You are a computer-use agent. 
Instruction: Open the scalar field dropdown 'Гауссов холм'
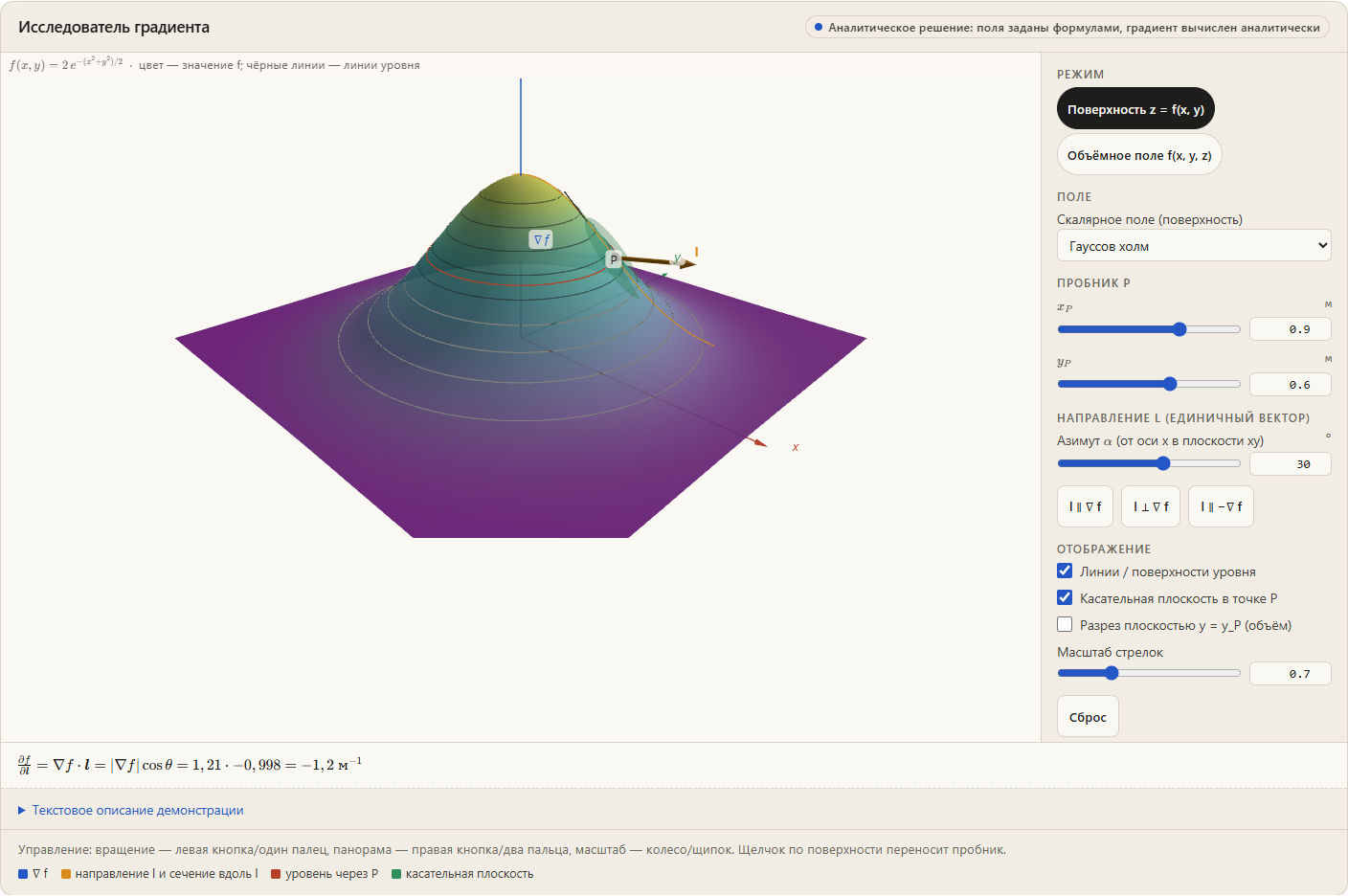(1194, 246)
